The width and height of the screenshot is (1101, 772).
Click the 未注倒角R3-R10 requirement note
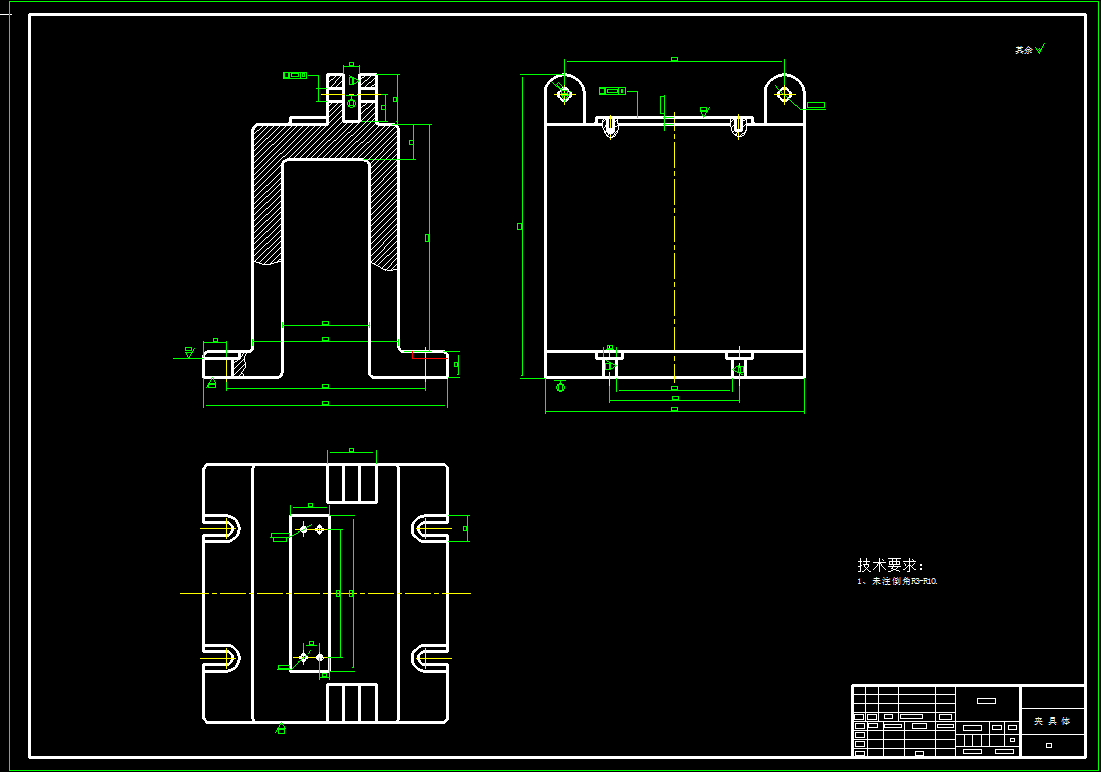pos(898,578)
